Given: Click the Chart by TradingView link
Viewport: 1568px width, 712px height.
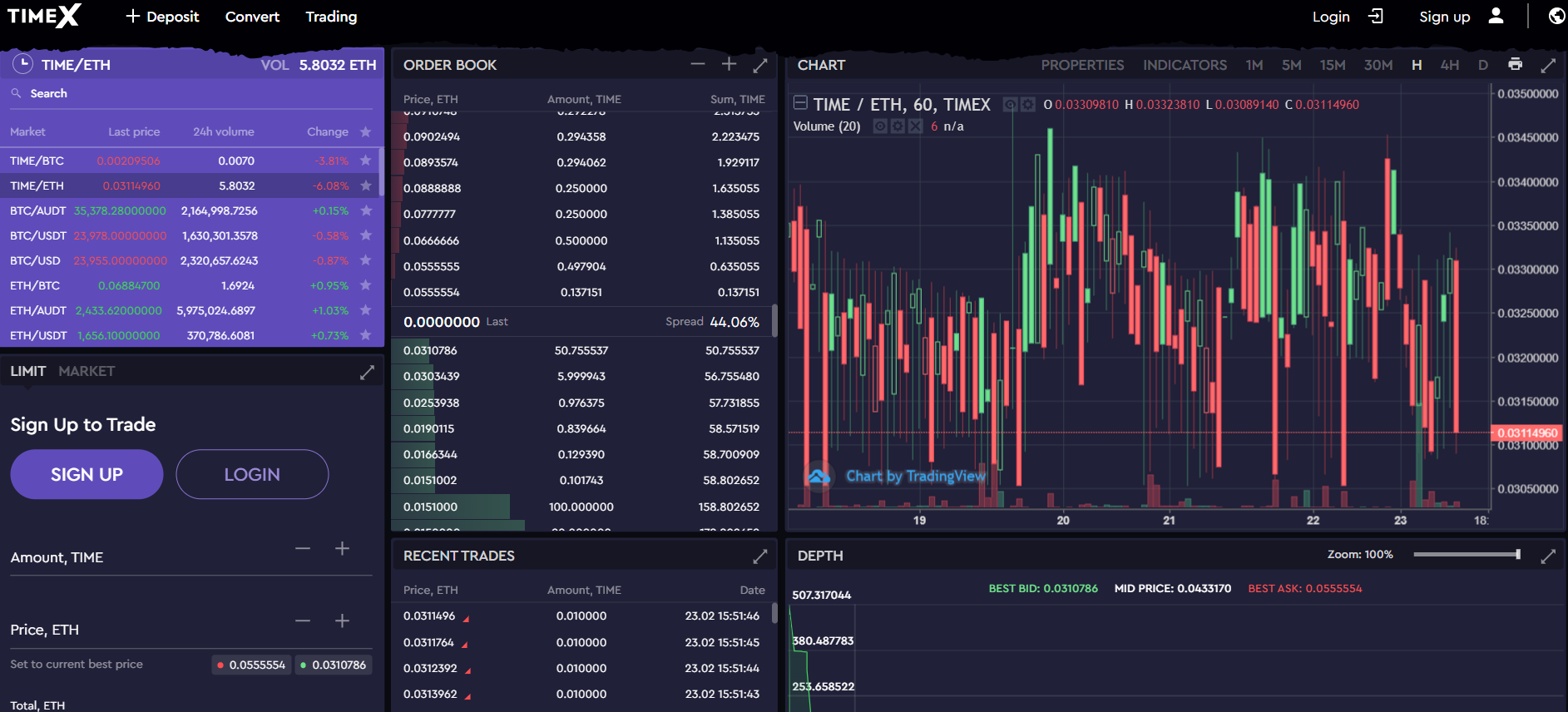Looking at the screenshot, I should [916, 476].
